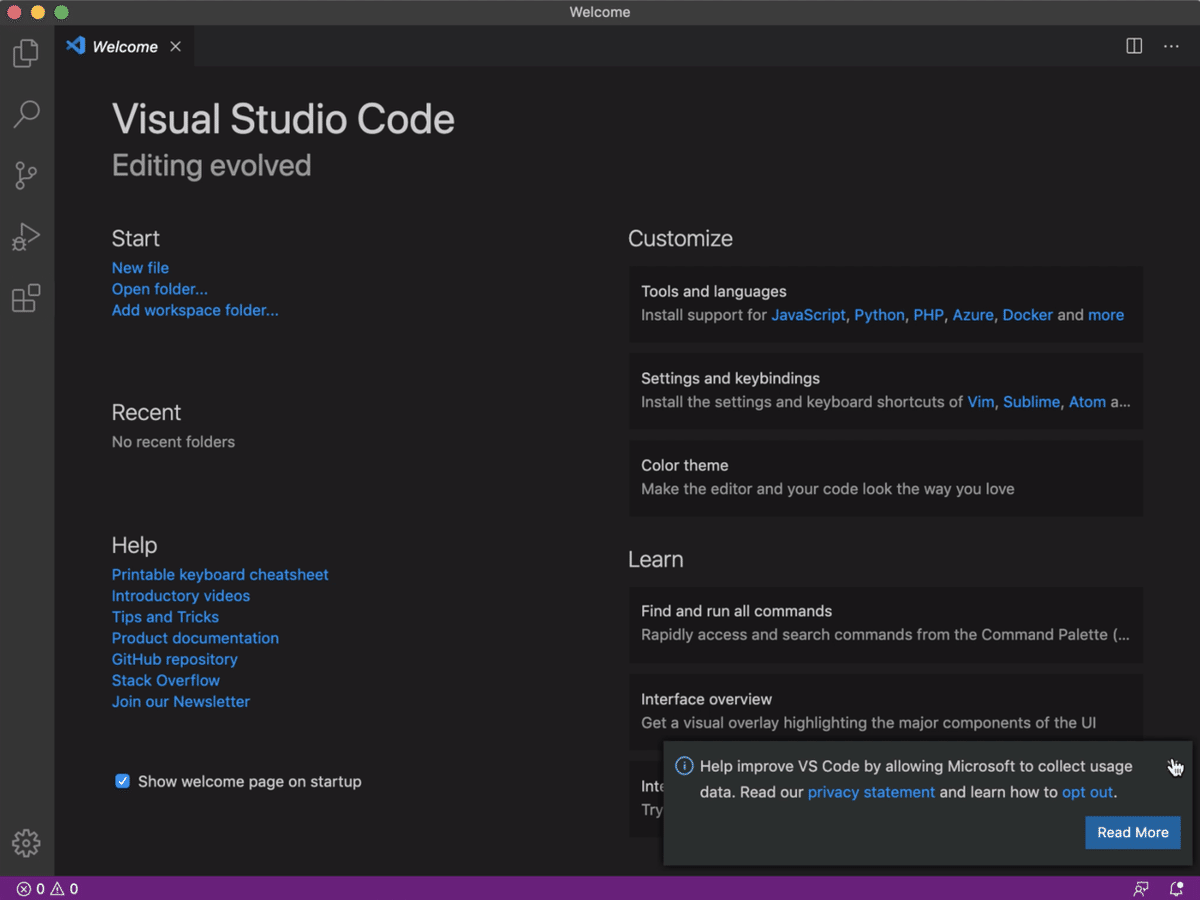The width and height of the screenshot is (1200, 900).
Task: Open Stack Overflow link
Action: click(166, 680)
